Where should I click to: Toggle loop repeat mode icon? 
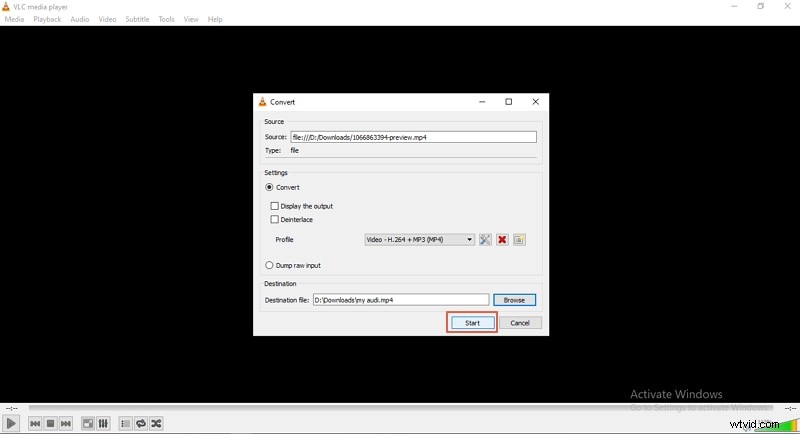[x=141, y=423]
